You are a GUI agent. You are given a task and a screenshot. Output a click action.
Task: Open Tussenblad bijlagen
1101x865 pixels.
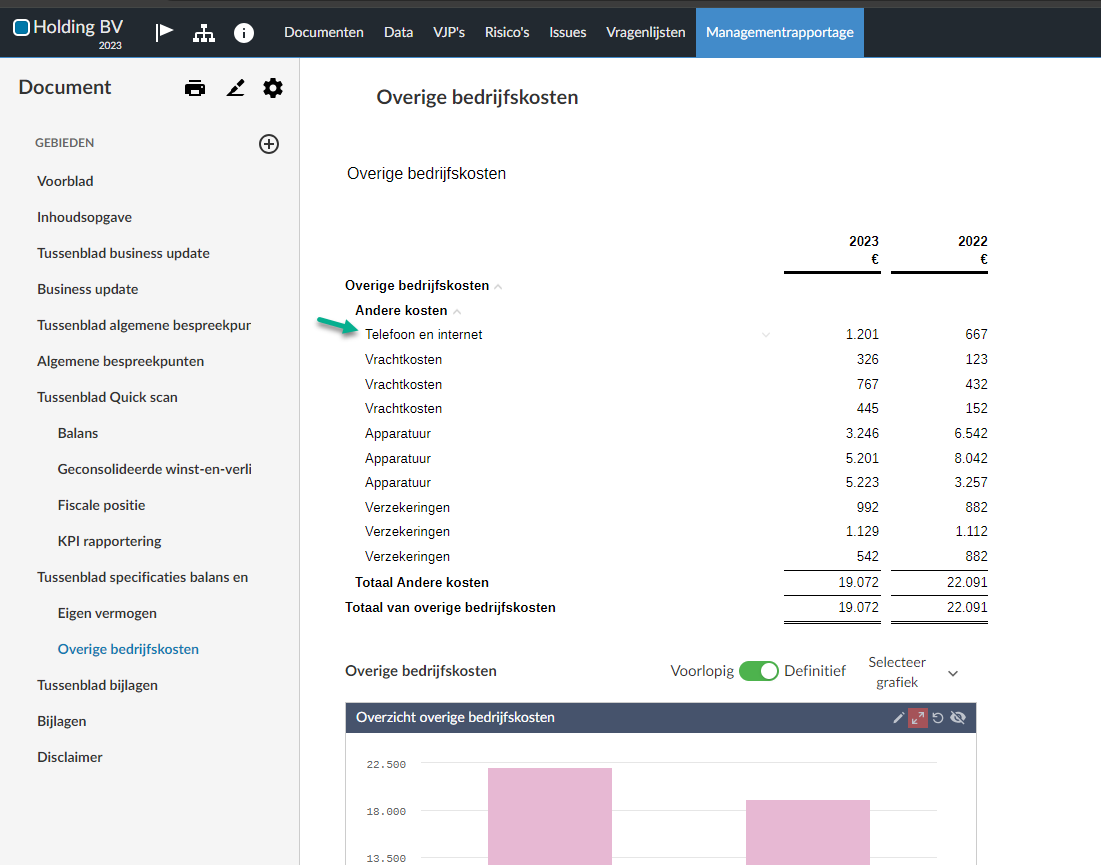(98, 685)
